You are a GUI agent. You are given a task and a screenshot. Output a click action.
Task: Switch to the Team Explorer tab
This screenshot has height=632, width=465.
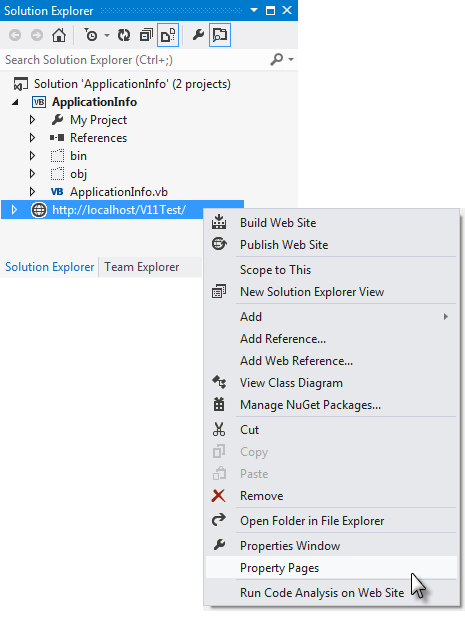(142, 267)
